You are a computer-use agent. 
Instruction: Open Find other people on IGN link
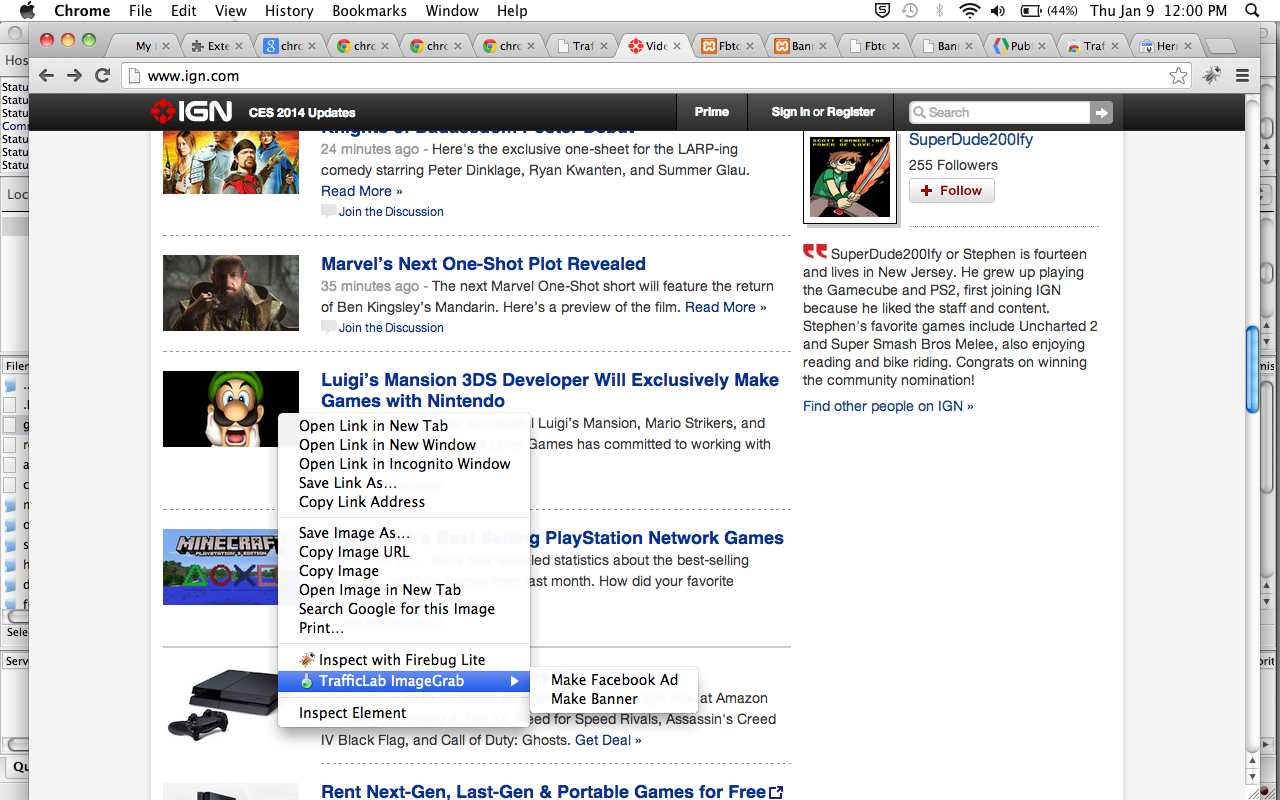click(x=888, y=406)
